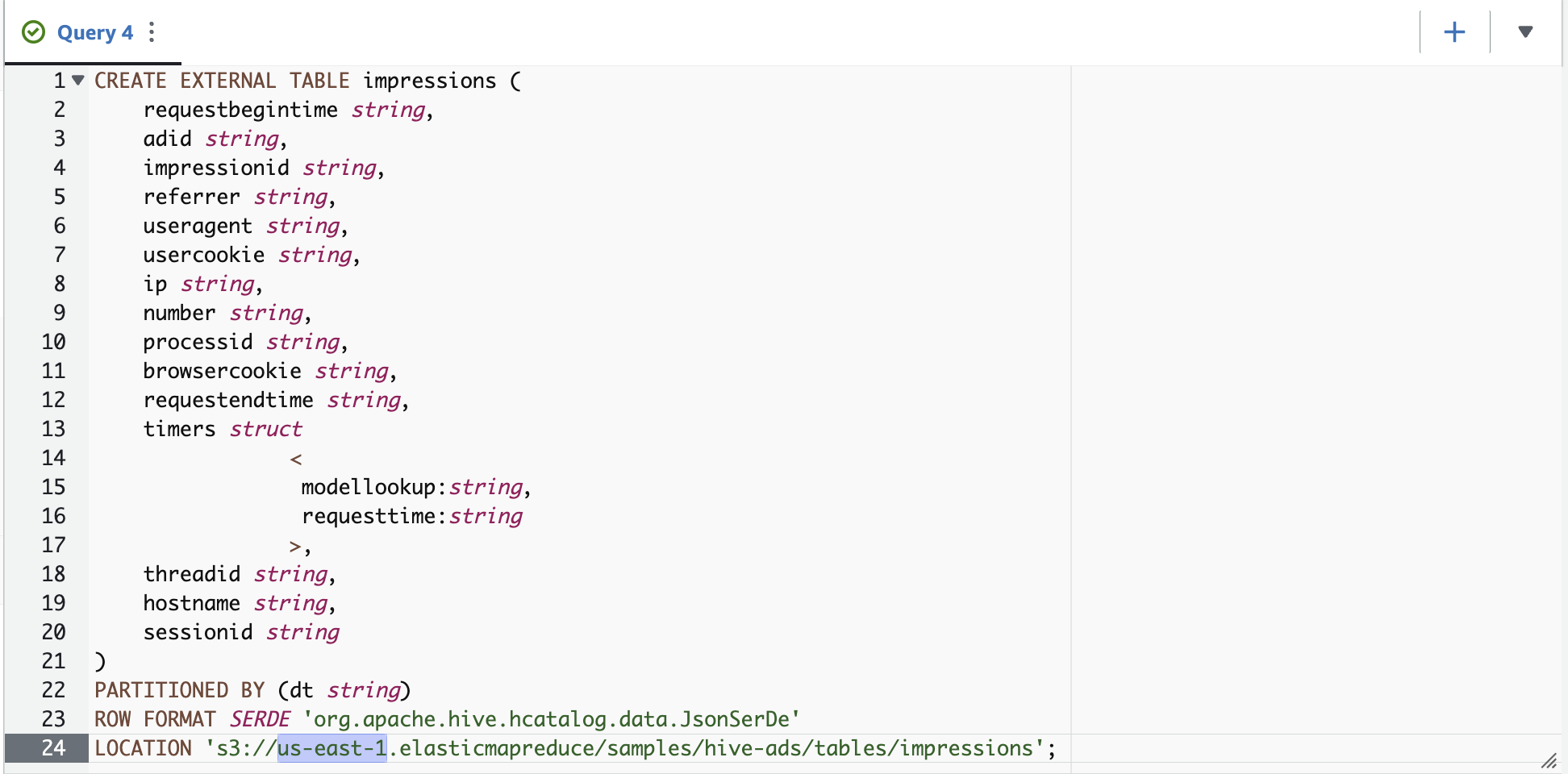The width and height of the screenshot is (1568, 774).
Task: Click line number 1 in the gutter
Action: tap(60, 81)
